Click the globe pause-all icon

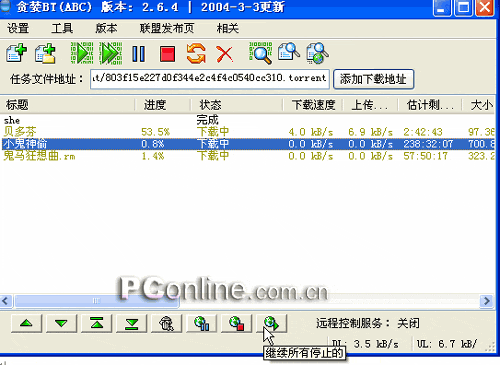[x=202, y=323]
